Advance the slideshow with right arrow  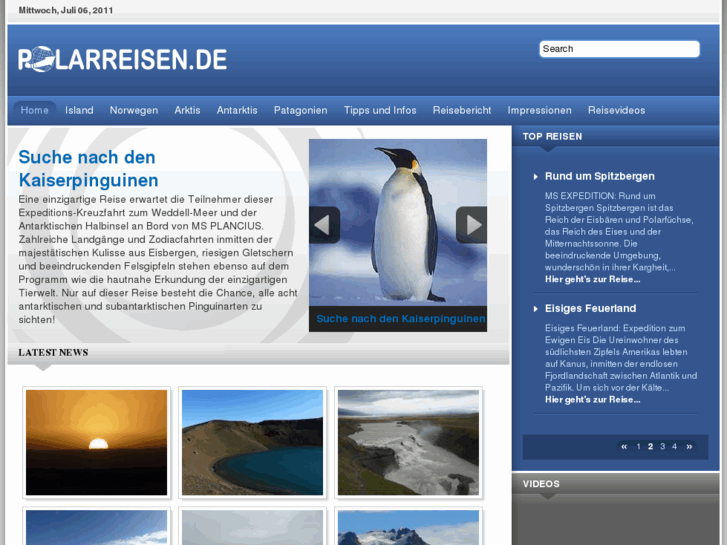(x=472, y=225)
